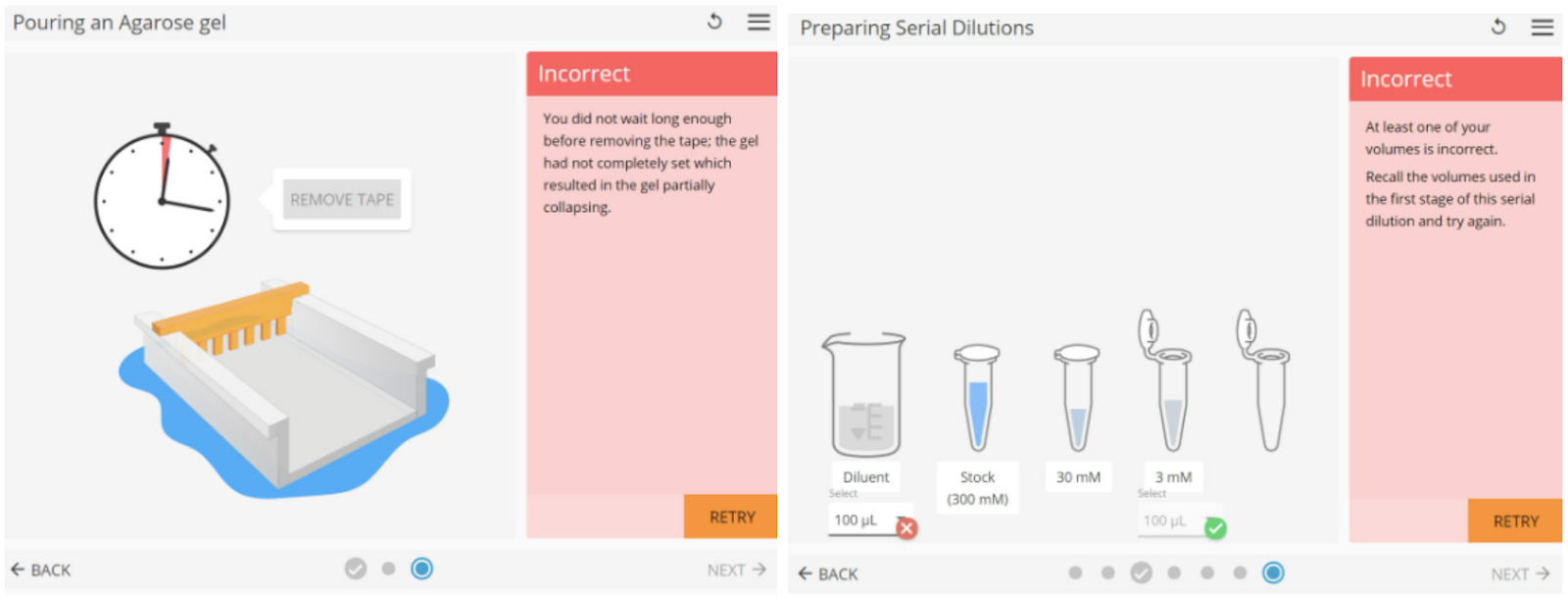The height and width of the screenshot is (598, 1568).
Task: Click the 30 mM tube
Action: coord(1077,397)
